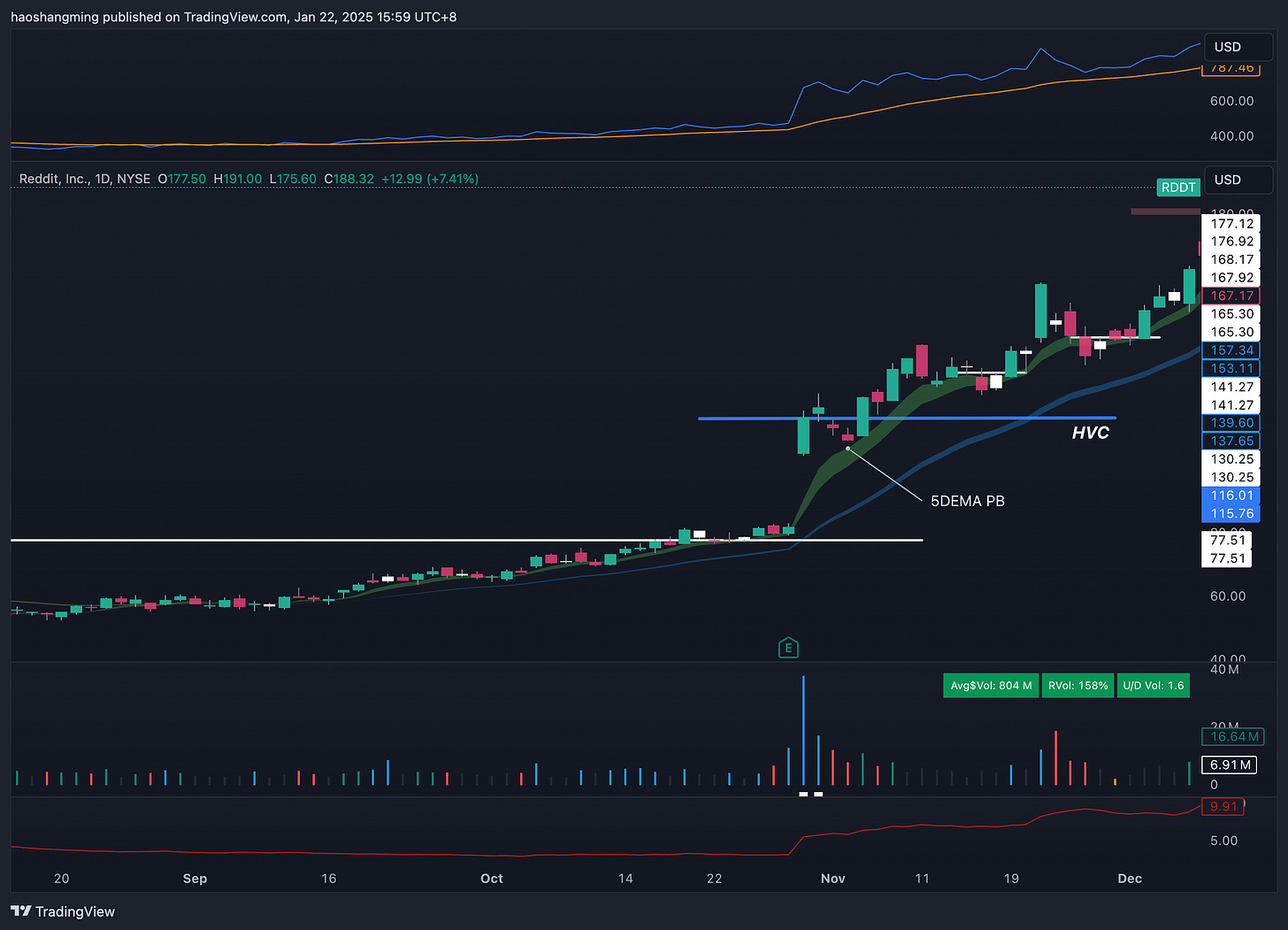Click the orange 787.46 price label
The height and width of the screenshot is (930, 1288).
pos(1231,68)
